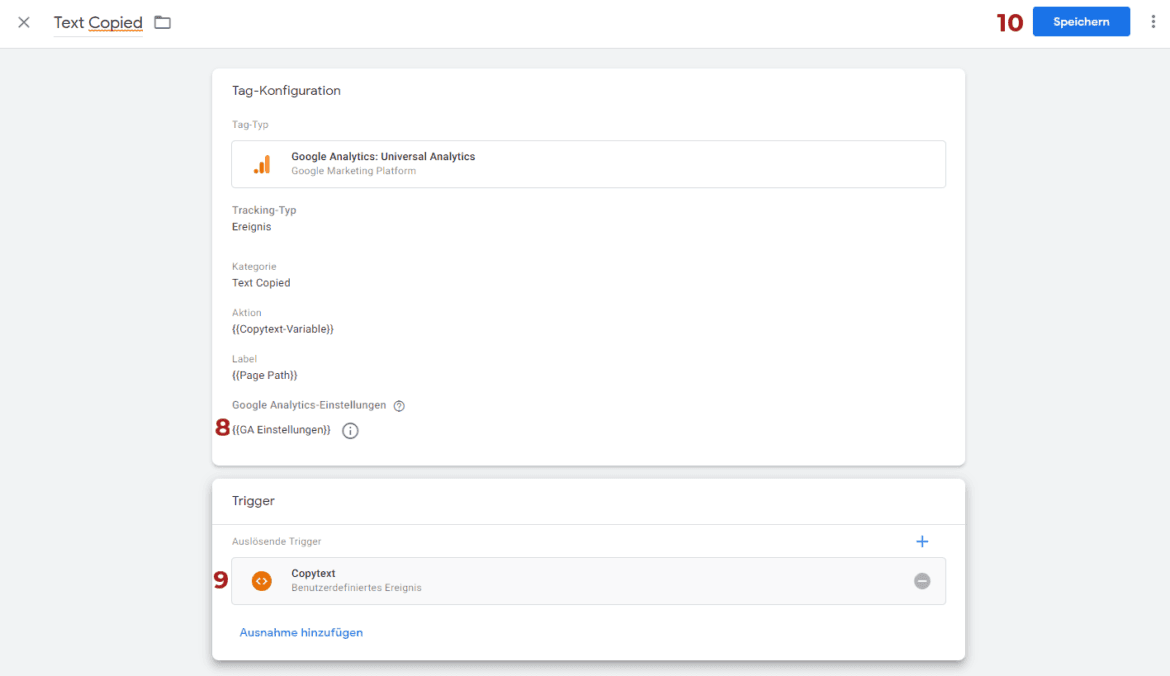Remove the Copytext trigger with minus icon

[x=922, y=580]
